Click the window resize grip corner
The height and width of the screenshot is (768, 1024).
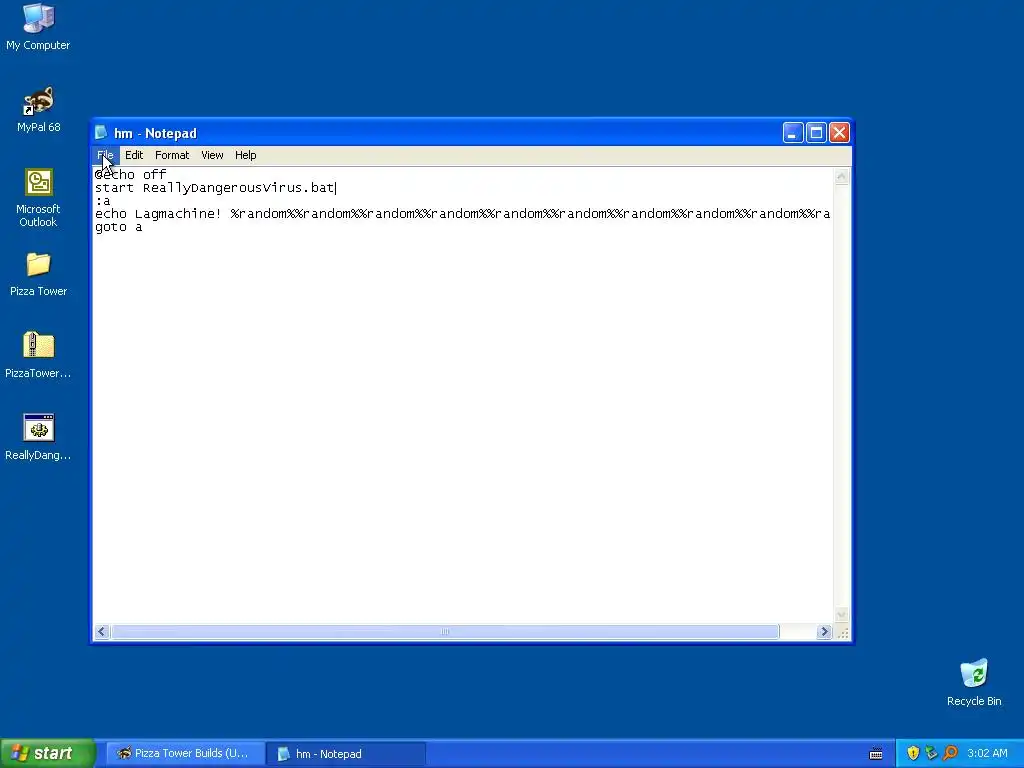(843, 633)
